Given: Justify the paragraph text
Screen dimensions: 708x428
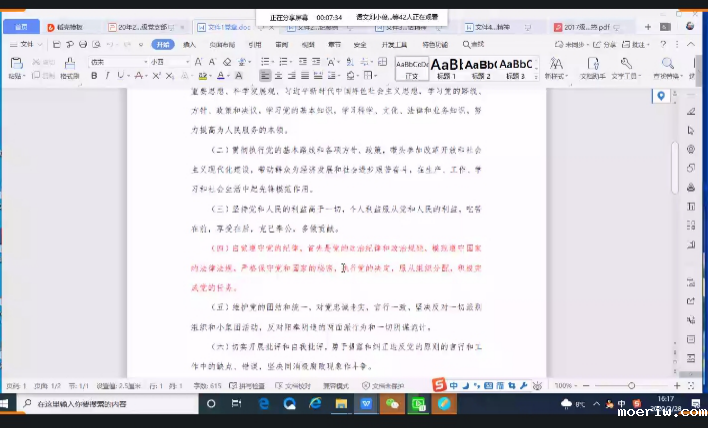Looking at the screenshot, I should pos(305,75).
